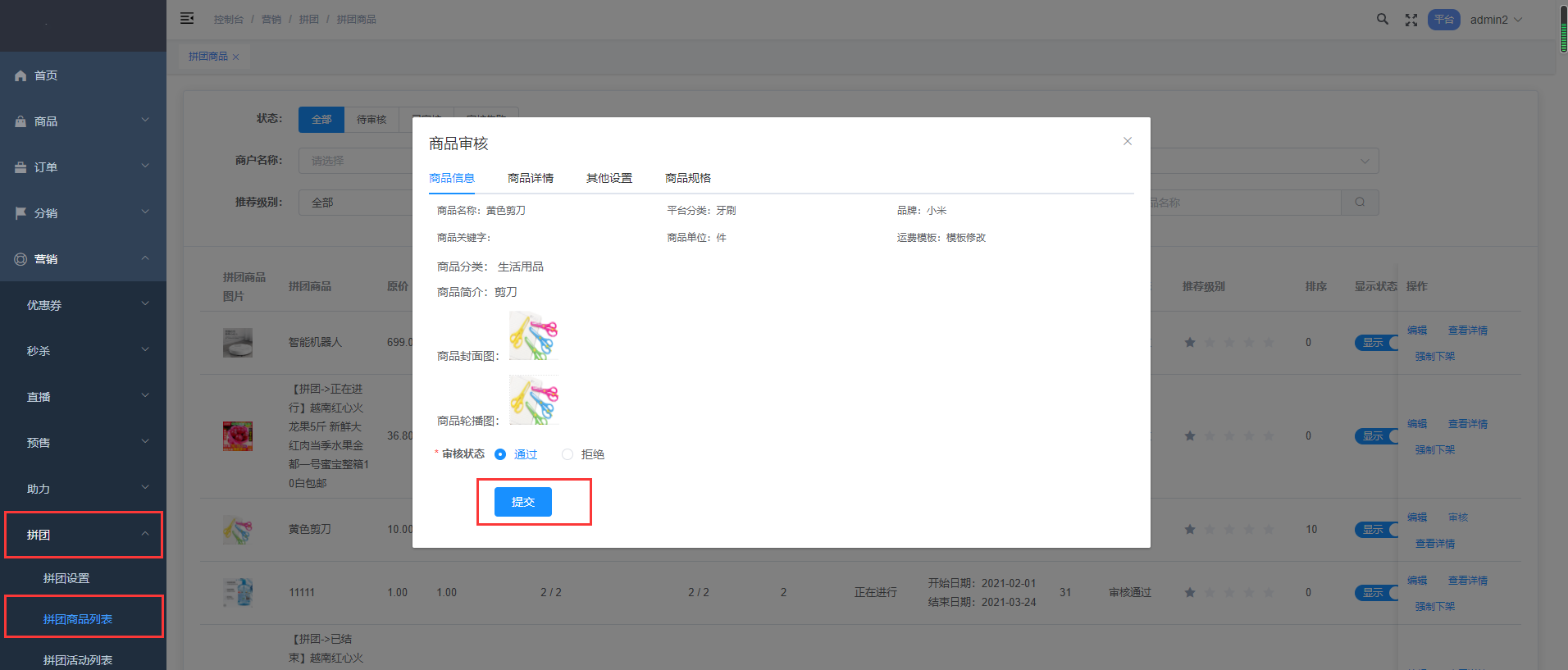Switch to the 其他设置 tab

pos(609,178)
